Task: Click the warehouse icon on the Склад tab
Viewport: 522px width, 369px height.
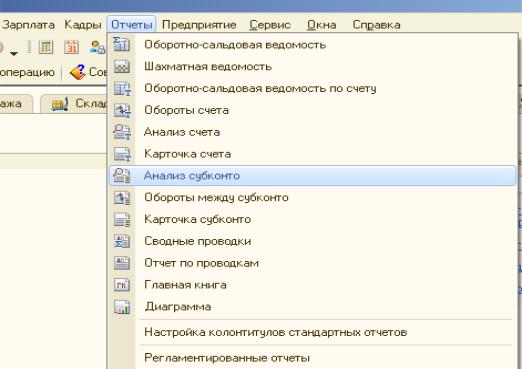Action: click(x=60, y=104)
